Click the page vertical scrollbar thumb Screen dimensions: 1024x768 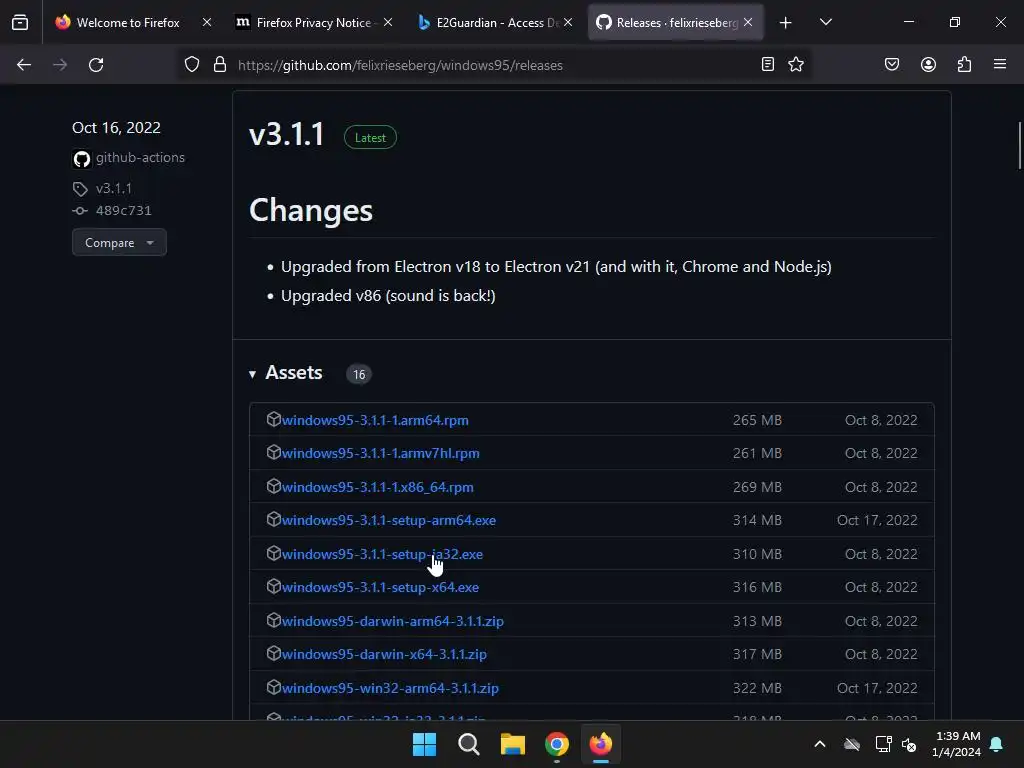point(1019,145)
